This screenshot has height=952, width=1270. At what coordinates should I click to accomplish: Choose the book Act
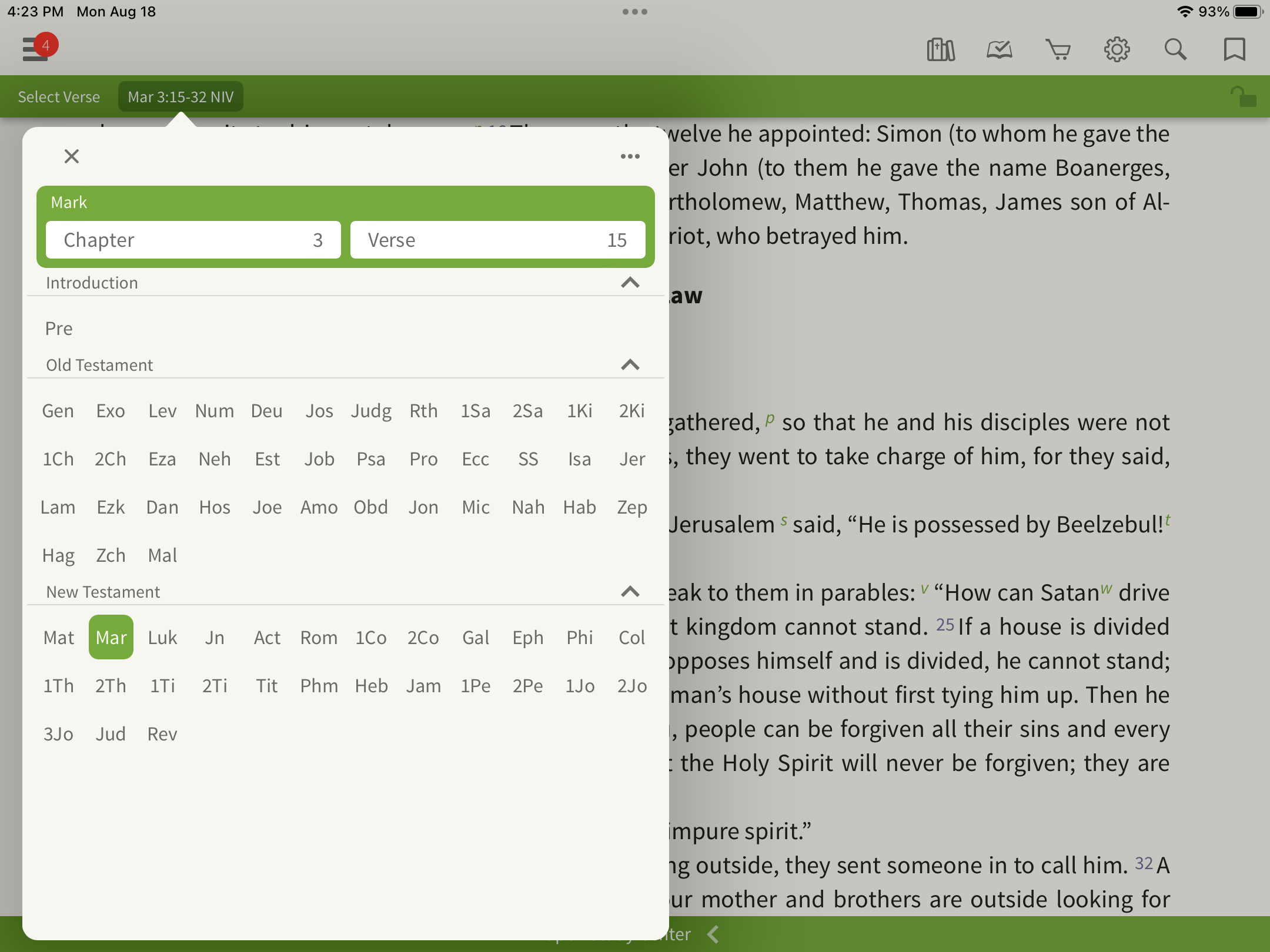click(x=267, y=638)
